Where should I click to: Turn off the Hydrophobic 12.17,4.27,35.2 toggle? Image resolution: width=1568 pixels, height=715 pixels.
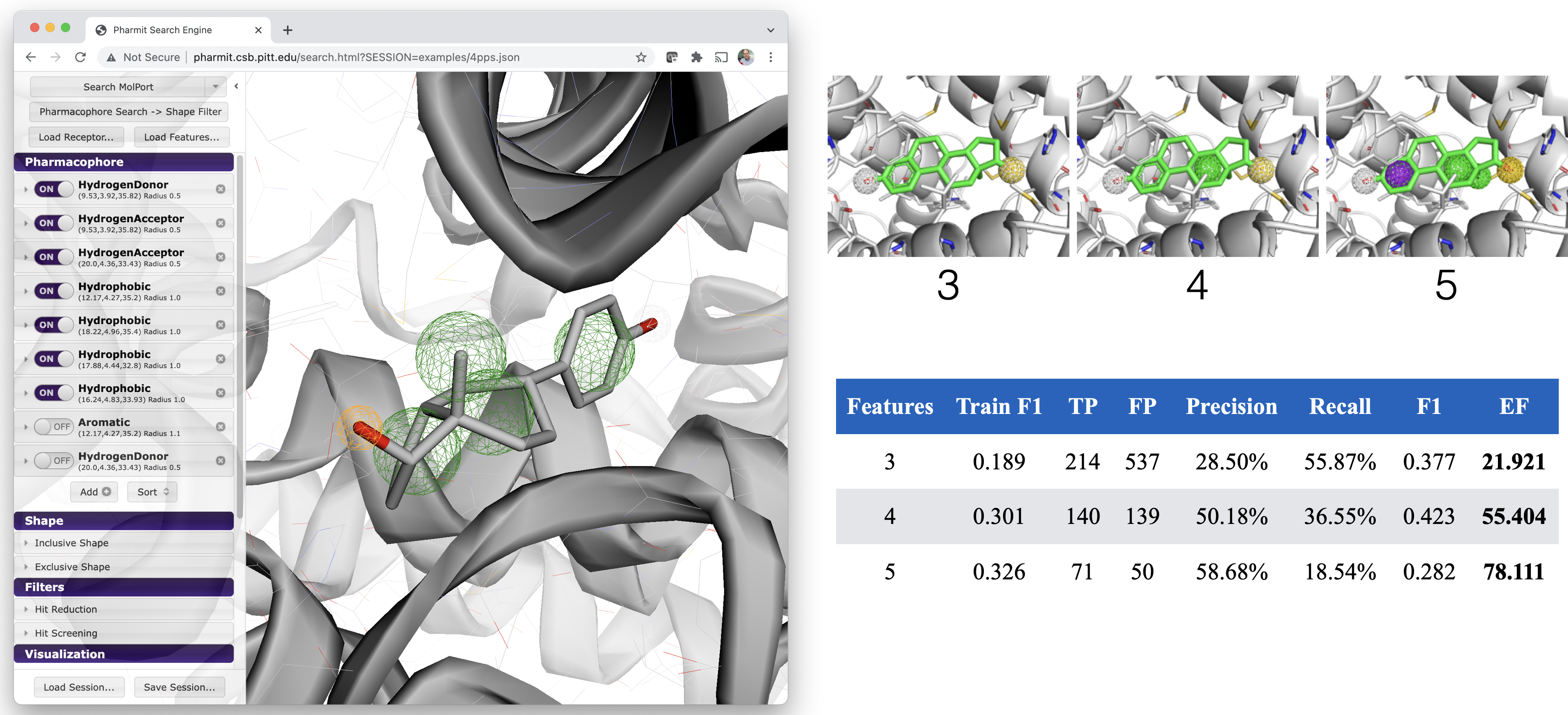[x=54, y=291]
